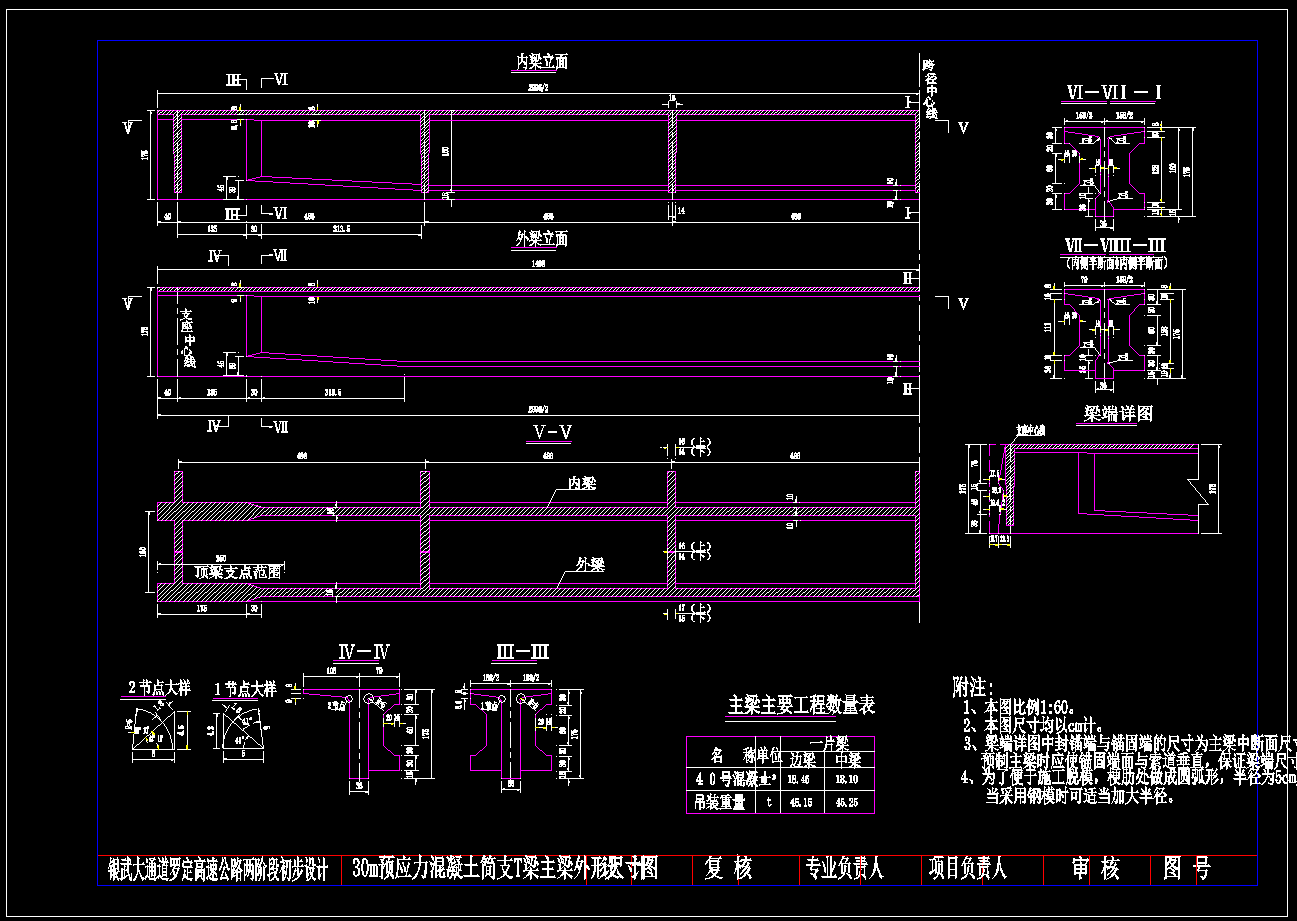1297x921 pixels.
Task: Click the 梁端详图 detail title
Action: [x=1119, y=413]
